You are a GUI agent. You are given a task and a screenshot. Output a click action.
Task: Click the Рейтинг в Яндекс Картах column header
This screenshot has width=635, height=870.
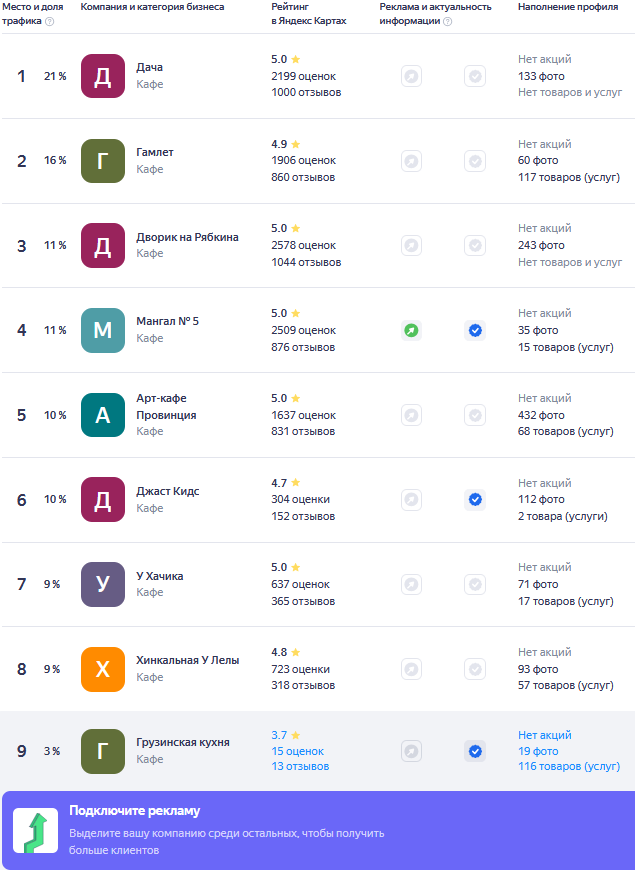coord(309,14)
